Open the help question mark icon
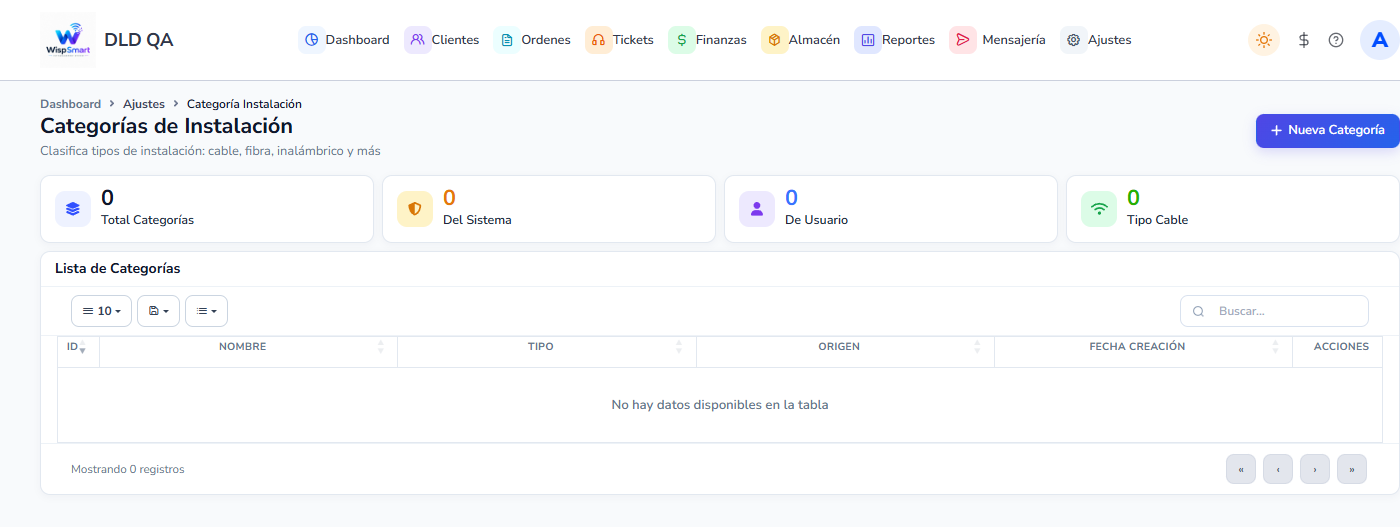 pyautogui.click(x=1336, y=40)
